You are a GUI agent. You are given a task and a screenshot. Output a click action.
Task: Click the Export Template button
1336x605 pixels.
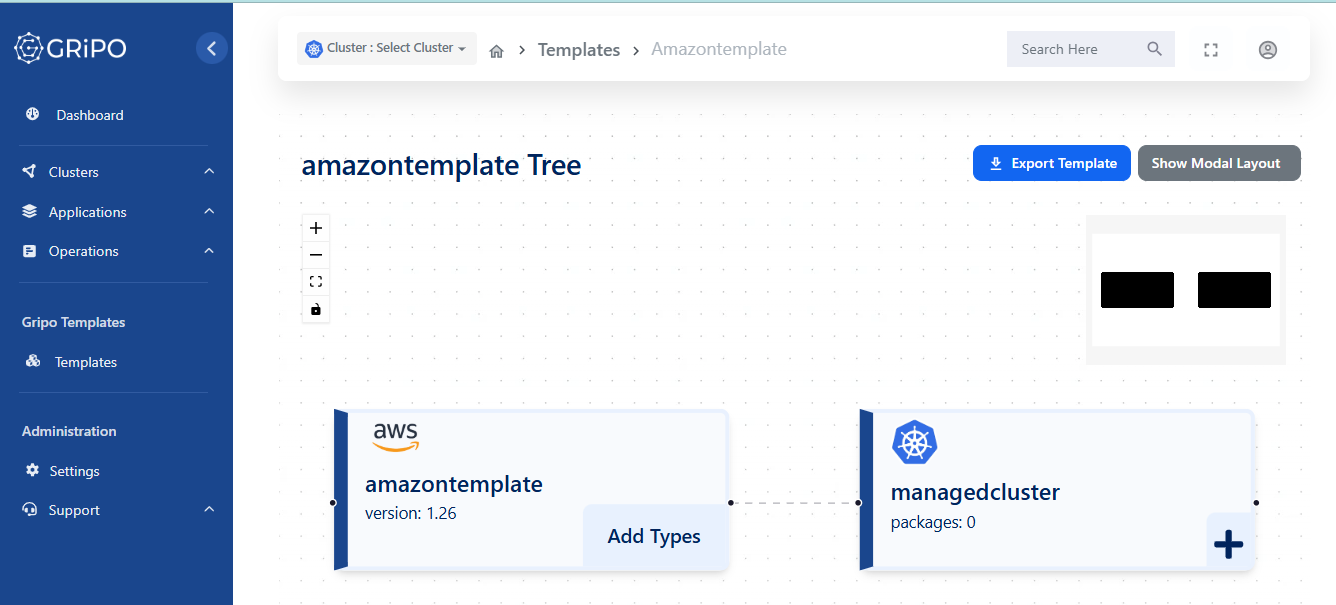(x=1051, y=164)
